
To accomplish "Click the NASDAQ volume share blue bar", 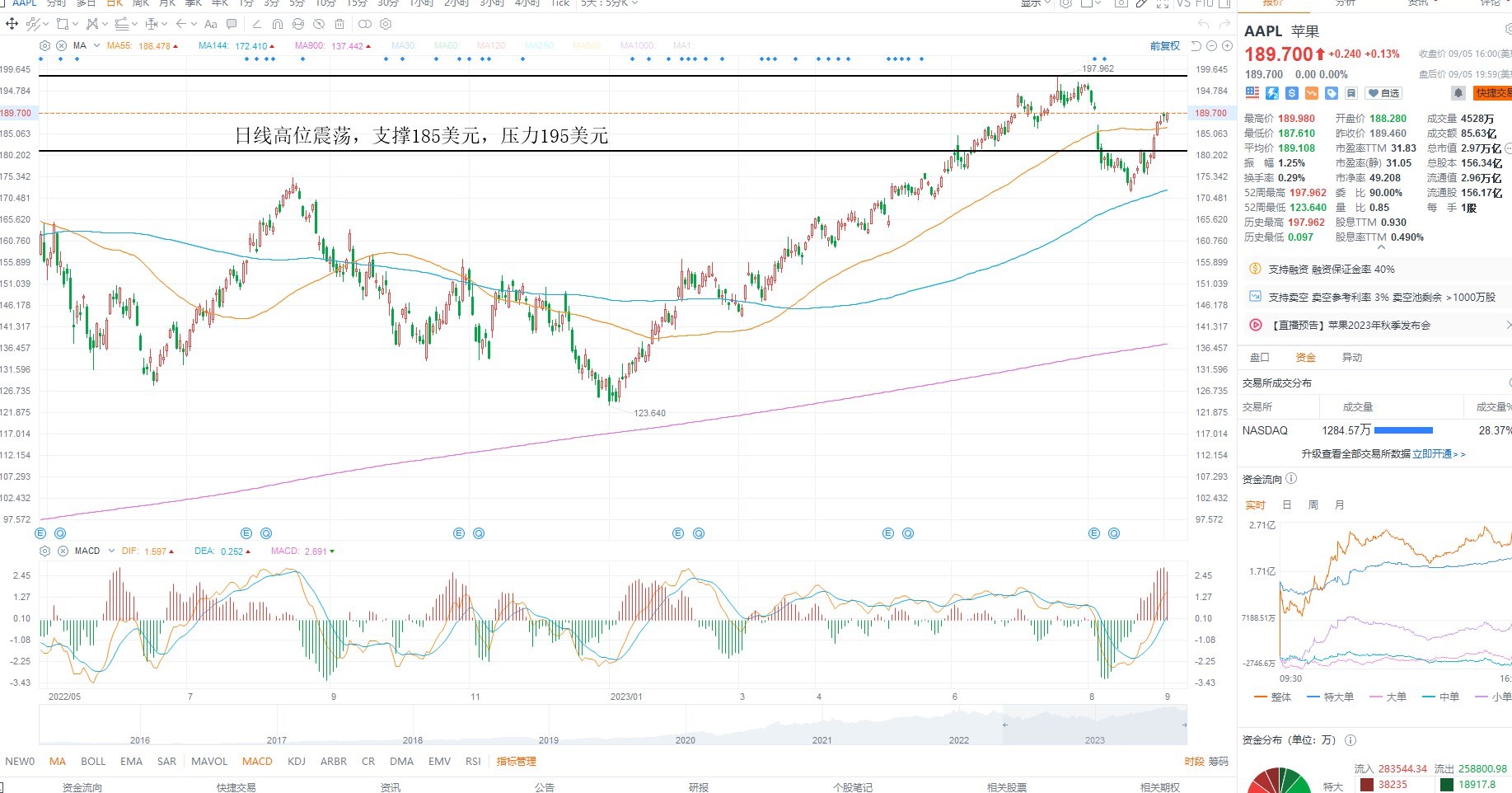I will click(1404, 430).
